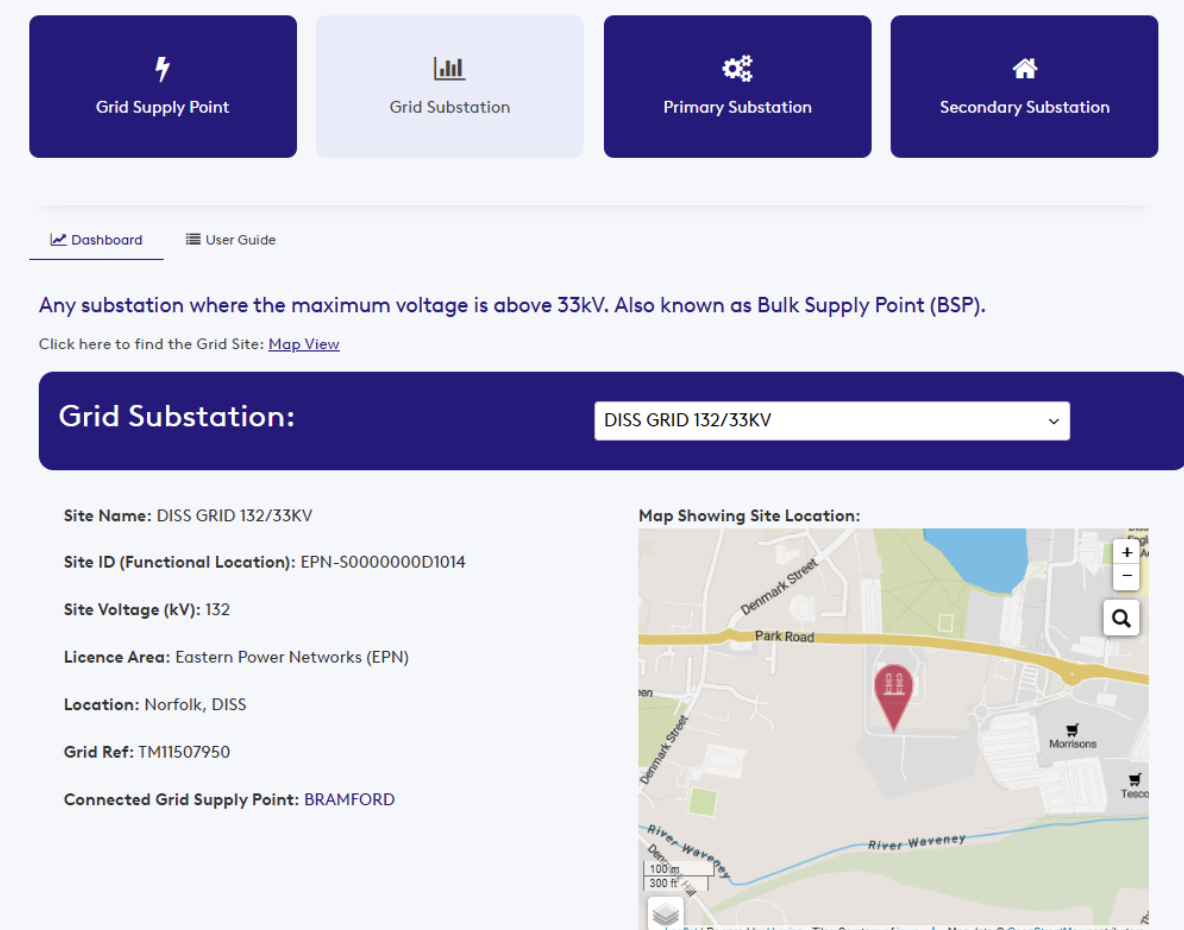Click the Park Road label on the map
The height and width of the screenshot is (930, 1184).
point(784,636)
